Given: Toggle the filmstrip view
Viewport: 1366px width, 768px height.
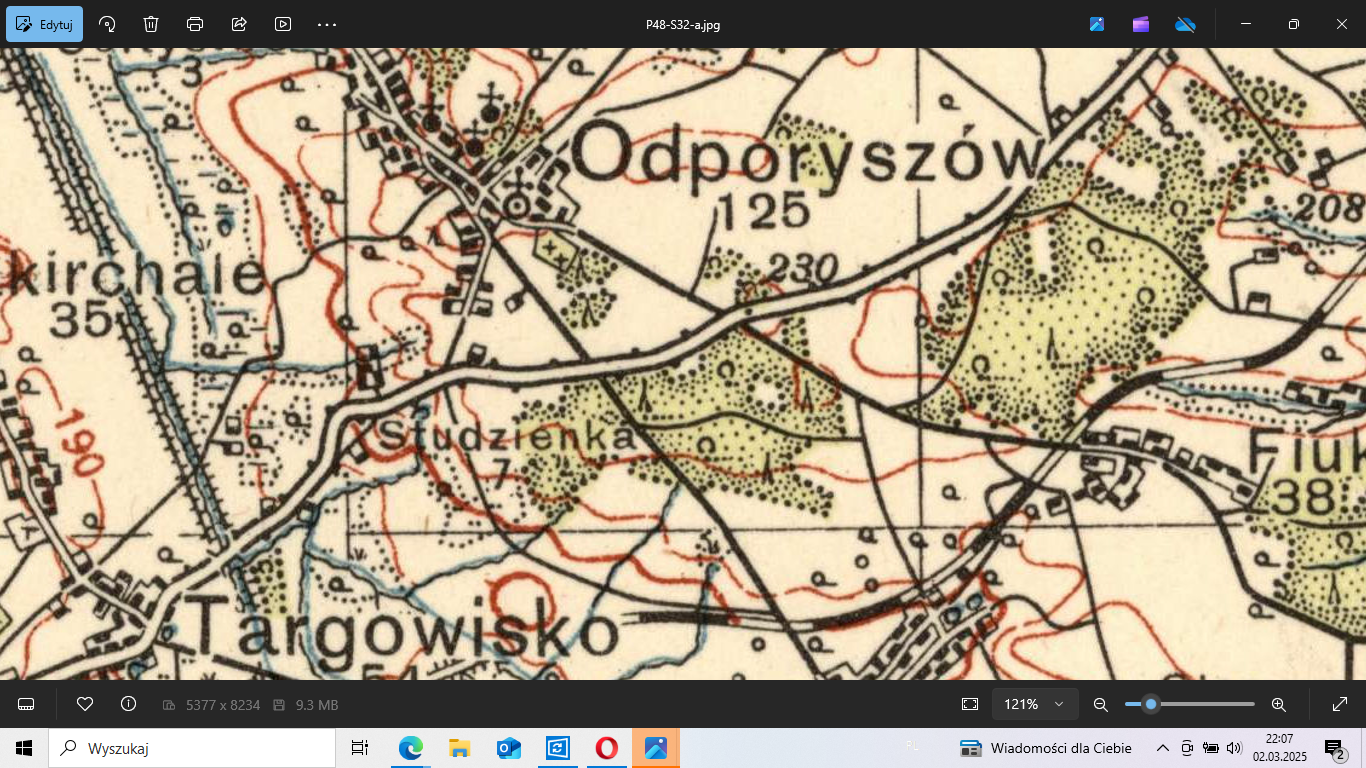Looking at the screenshot, I should tap(26, 704).
